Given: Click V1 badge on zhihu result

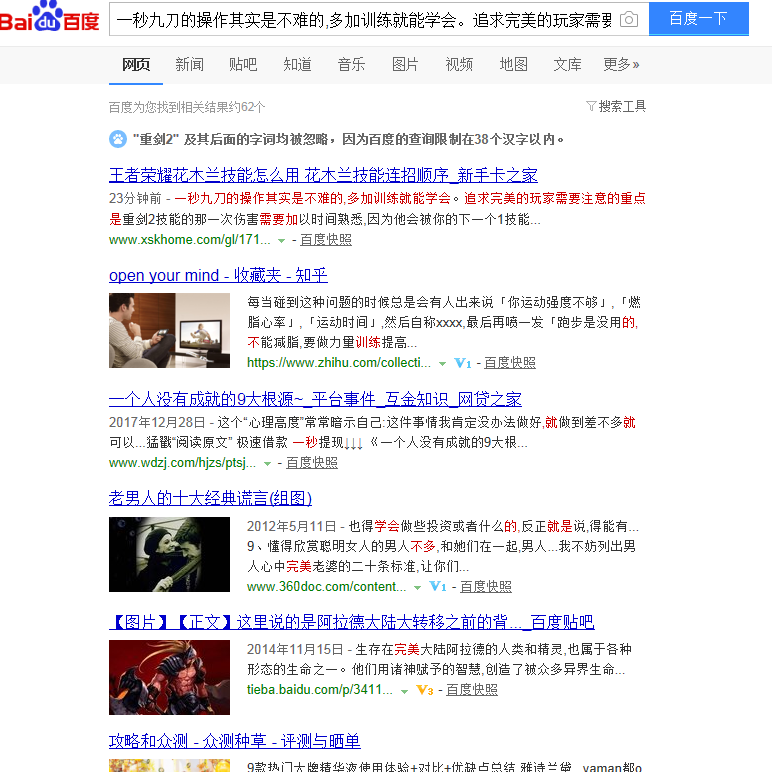Looking at the screenshot, I should coord(462,363).
